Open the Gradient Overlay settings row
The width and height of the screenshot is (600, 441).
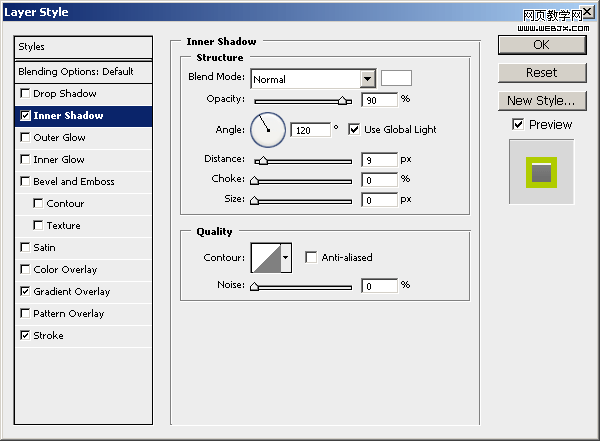(83, 291)
